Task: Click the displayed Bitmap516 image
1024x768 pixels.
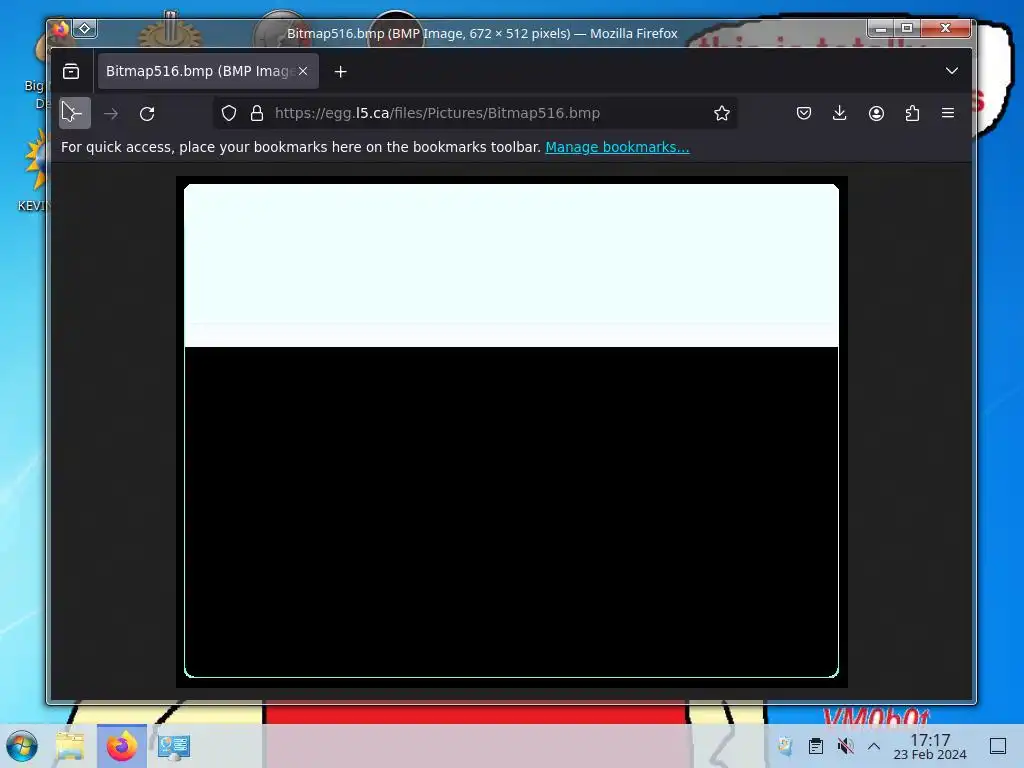Action: (x=512, y=432)
